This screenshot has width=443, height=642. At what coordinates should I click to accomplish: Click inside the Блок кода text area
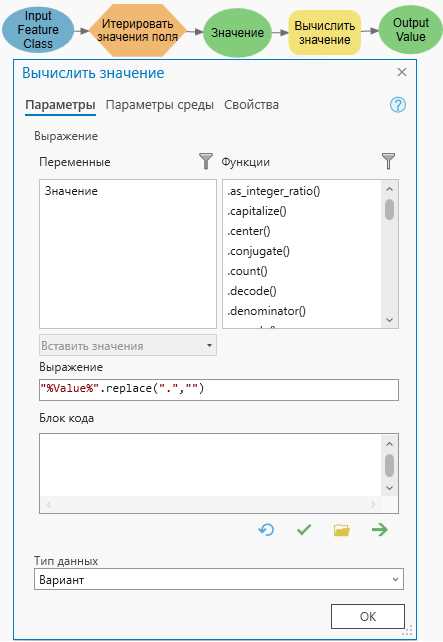[x=211, y=465]
